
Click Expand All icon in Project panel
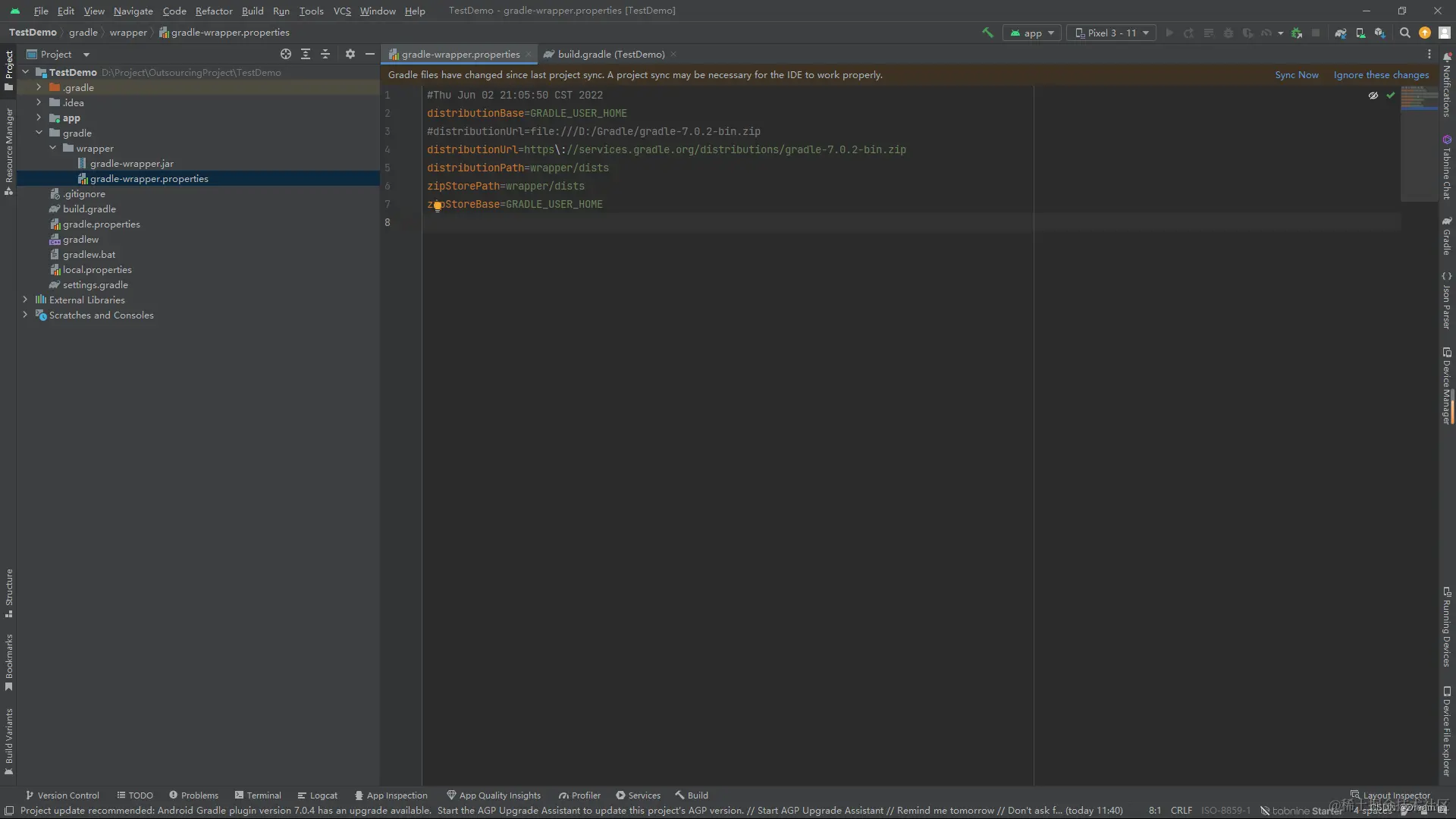tap(306, 54)
